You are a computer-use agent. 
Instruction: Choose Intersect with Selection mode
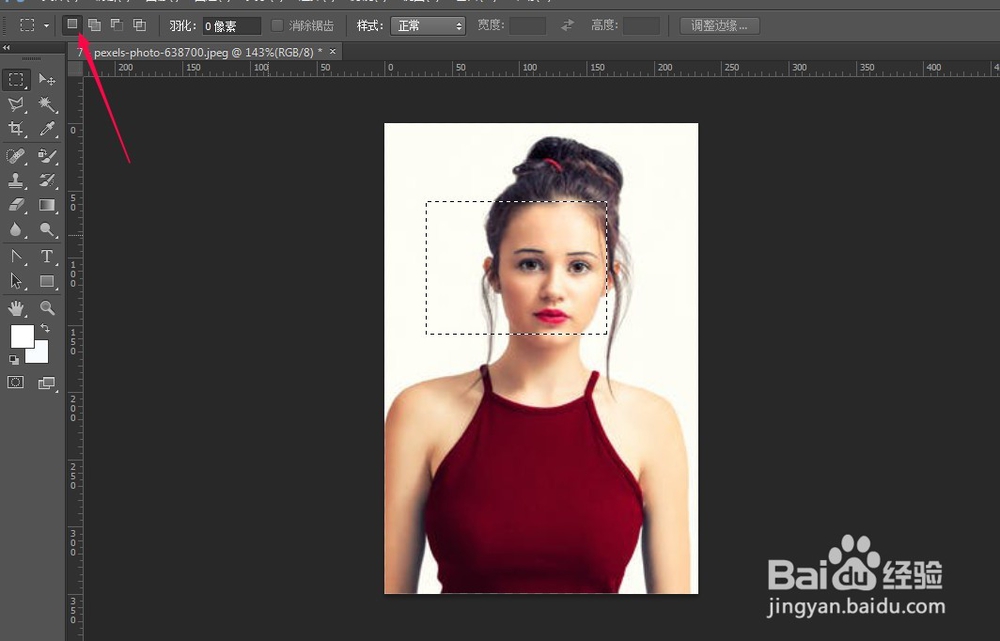[x=139, y=25]
